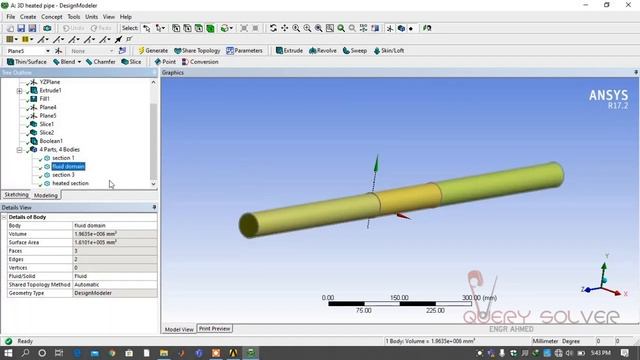The height and width of the screenshot is (360, 640).
Task: Click the Zoom to Fit icon
Action: click(318, 28)
